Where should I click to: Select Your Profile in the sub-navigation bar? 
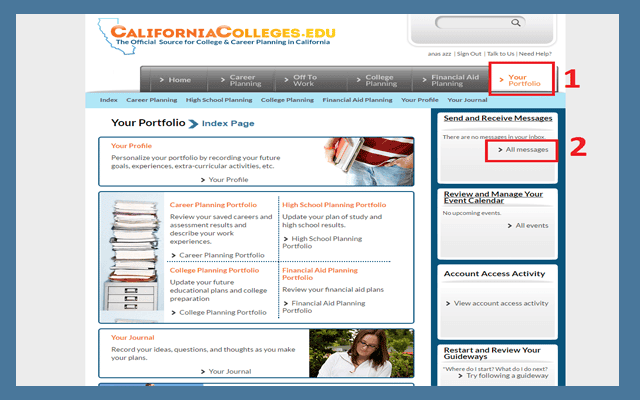(x=420, y=100)
